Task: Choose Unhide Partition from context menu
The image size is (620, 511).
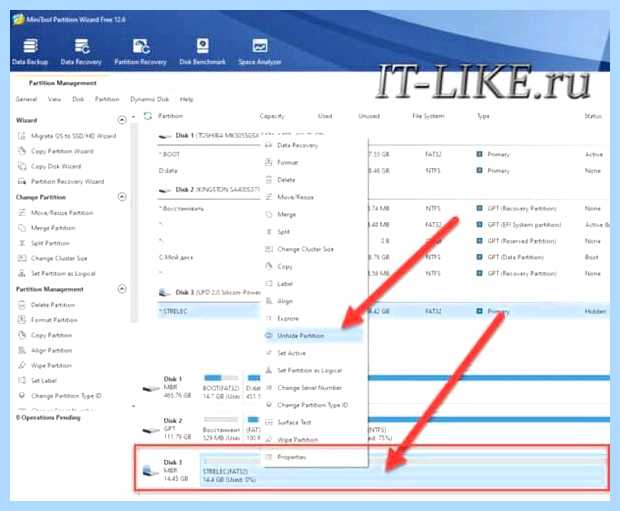Action: coord(313,336)
